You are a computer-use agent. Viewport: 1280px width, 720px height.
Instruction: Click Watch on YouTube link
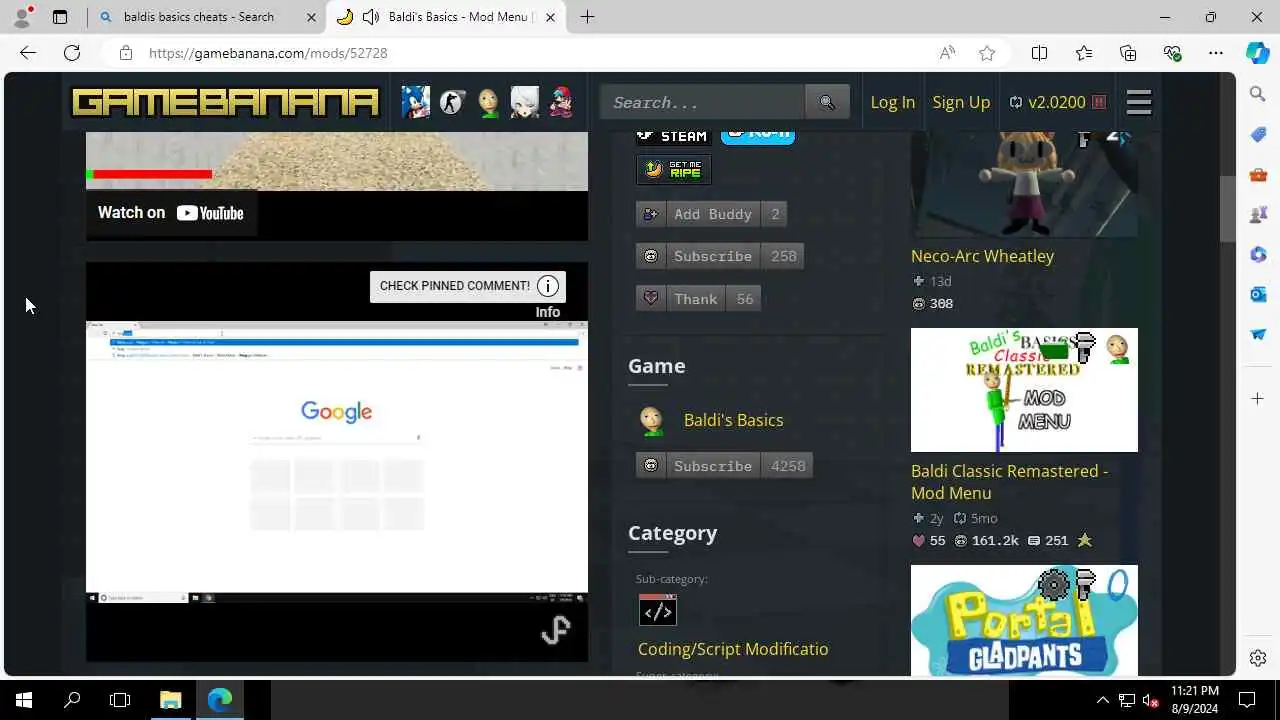[x=171, y=212]
